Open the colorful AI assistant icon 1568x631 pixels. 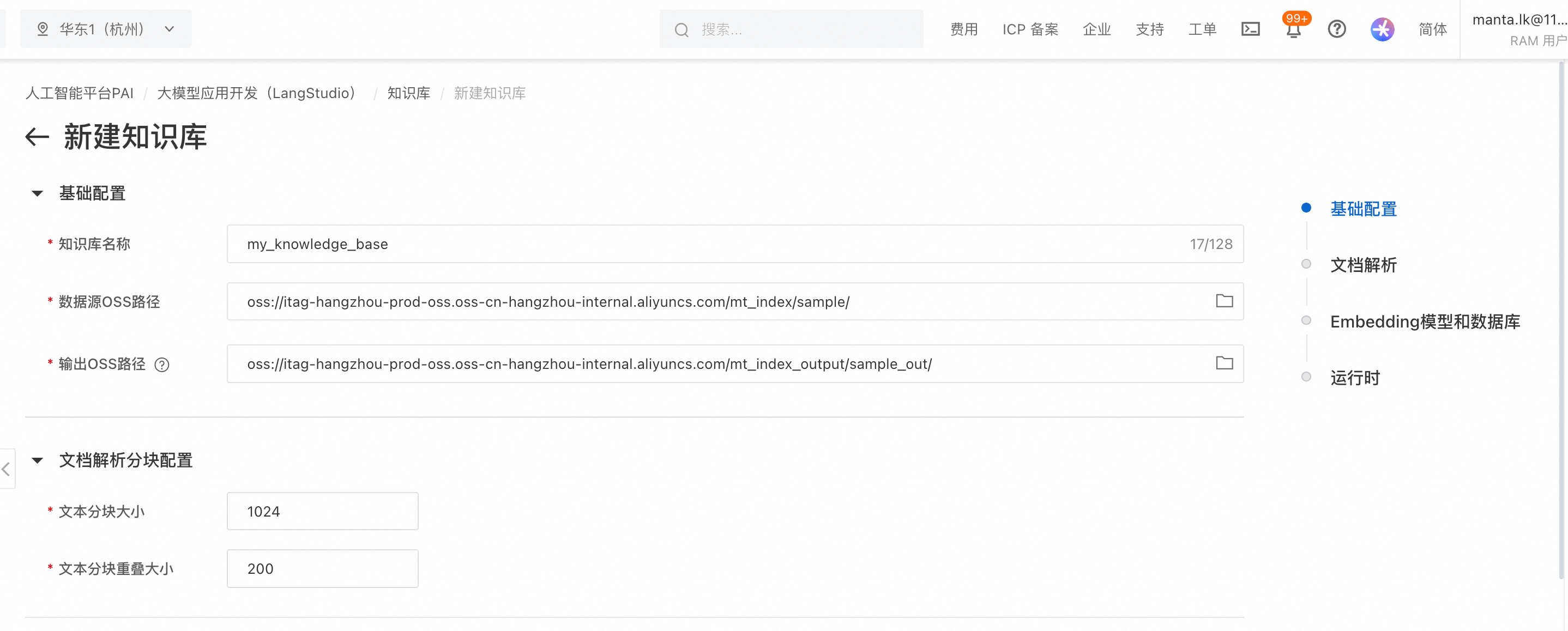[x=1382, y=28]
